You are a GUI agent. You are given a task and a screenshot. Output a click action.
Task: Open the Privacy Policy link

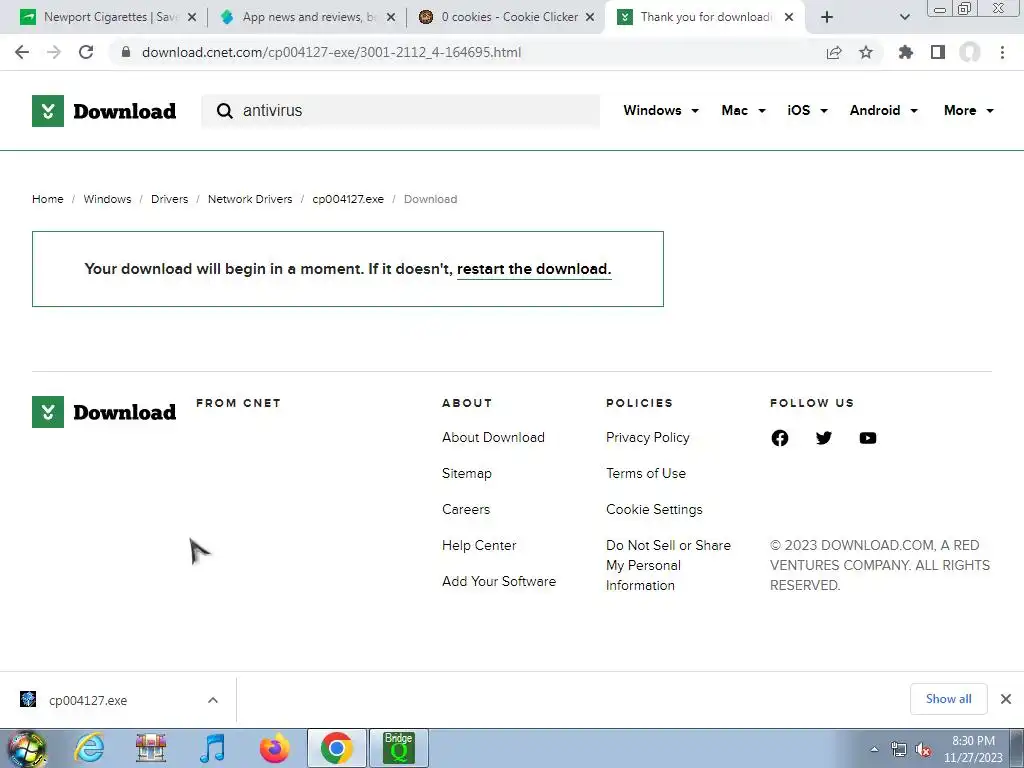pyautogui.click(x=647, y=438)
